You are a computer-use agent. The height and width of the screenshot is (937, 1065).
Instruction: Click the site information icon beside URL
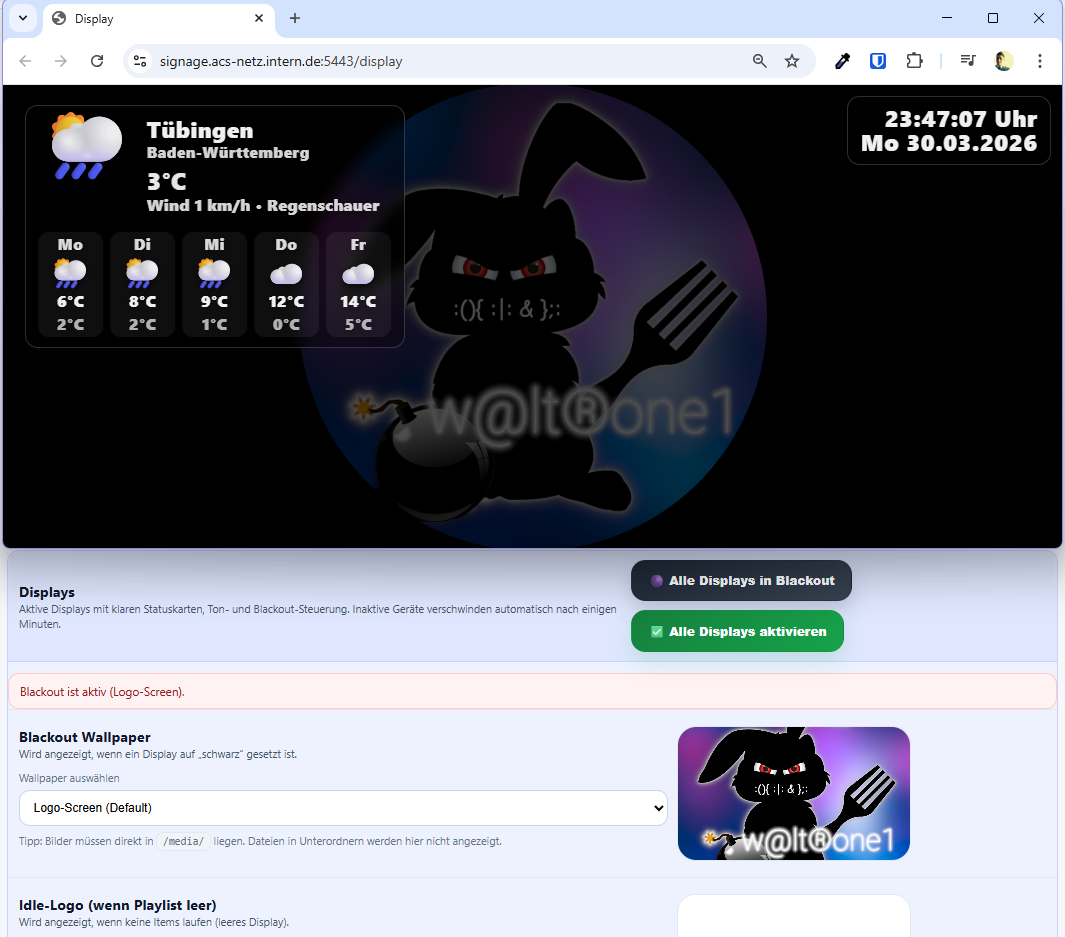point(141,61)
